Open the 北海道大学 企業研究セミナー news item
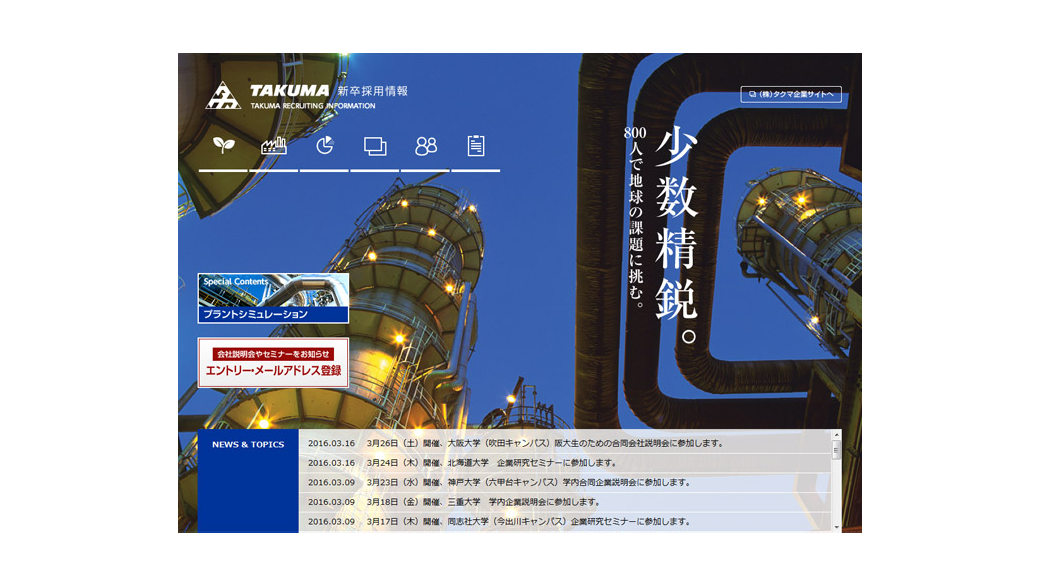The height and width of the screenshot is (585, 1040). (x=491, y=463)
